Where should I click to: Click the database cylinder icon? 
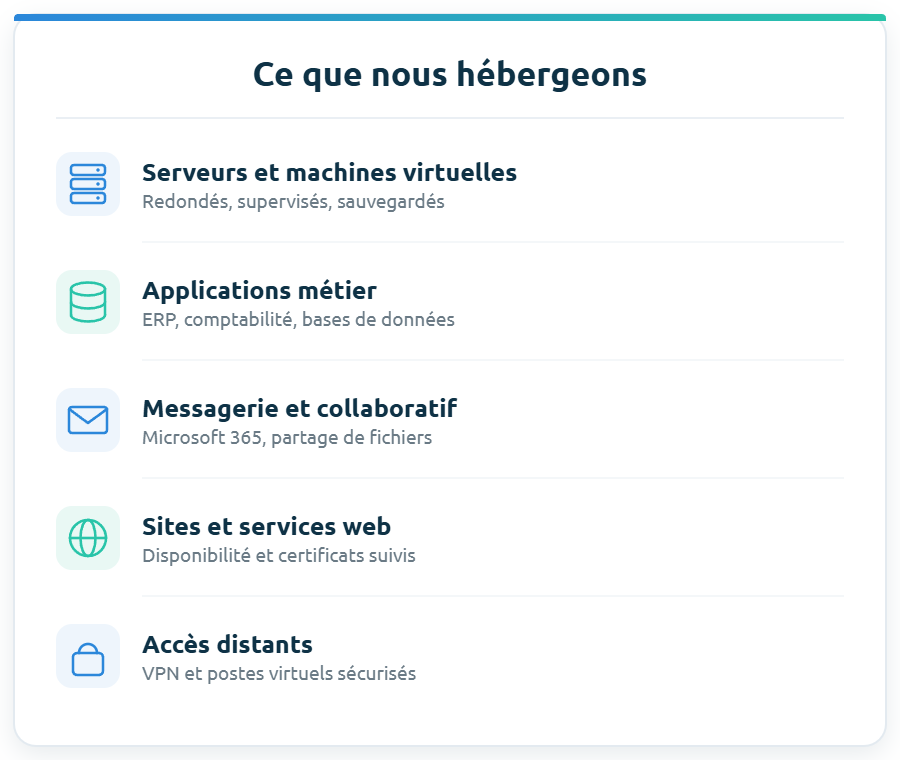[x=88, y=302]
